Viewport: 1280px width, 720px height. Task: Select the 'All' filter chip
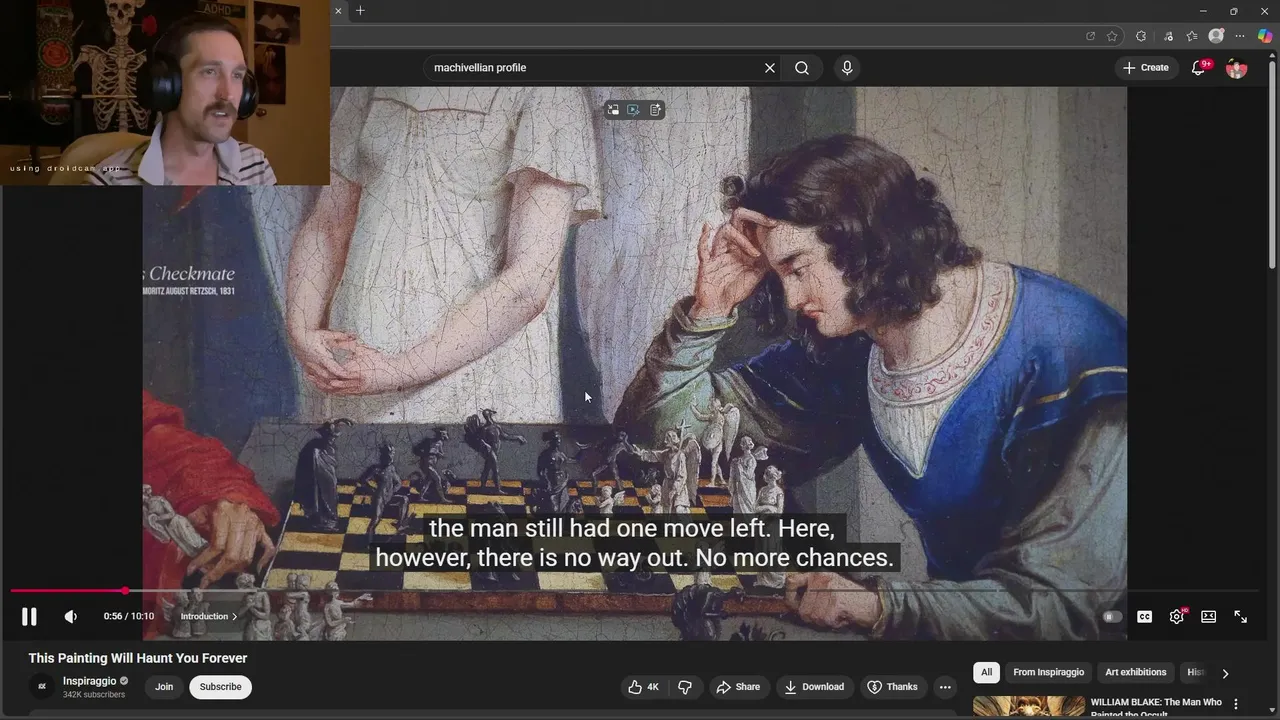[986, 673]
